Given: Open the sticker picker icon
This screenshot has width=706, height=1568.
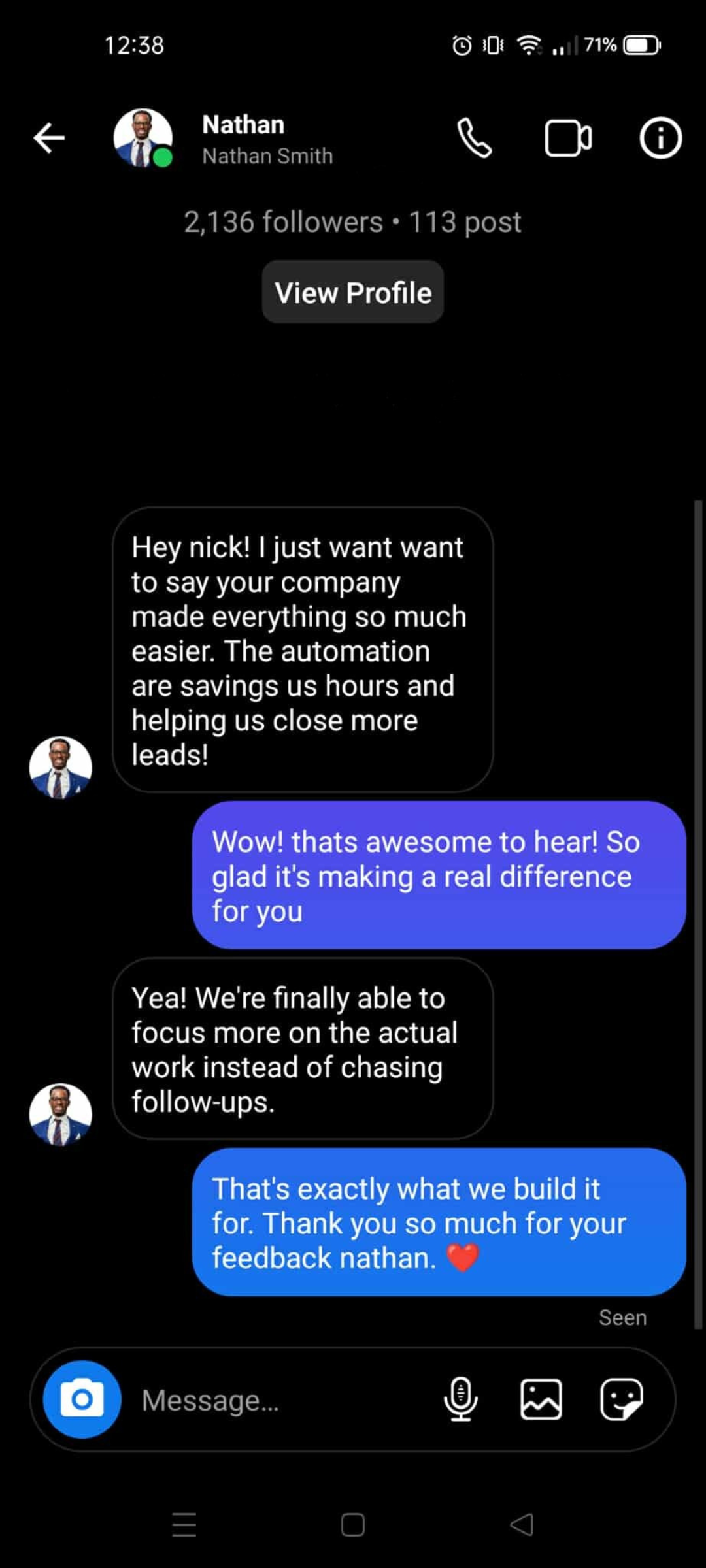Looking at the screenshot, I should 622,1399.
